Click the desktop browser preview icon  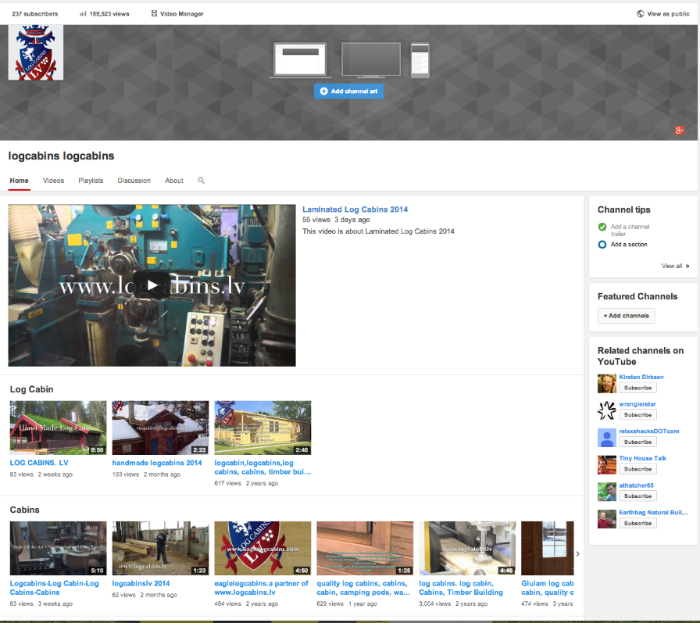tap(300, 60)
